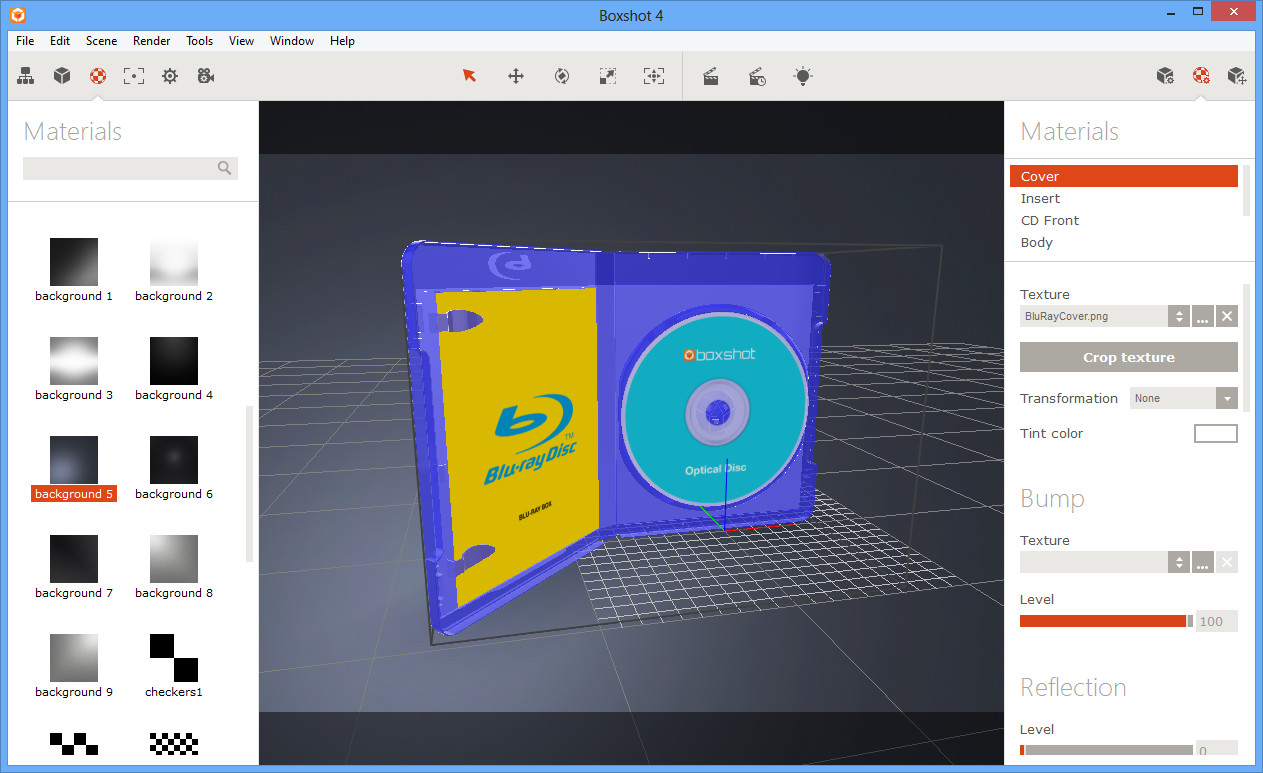Open the Edit menu
1263x773 pixels.
60,41
